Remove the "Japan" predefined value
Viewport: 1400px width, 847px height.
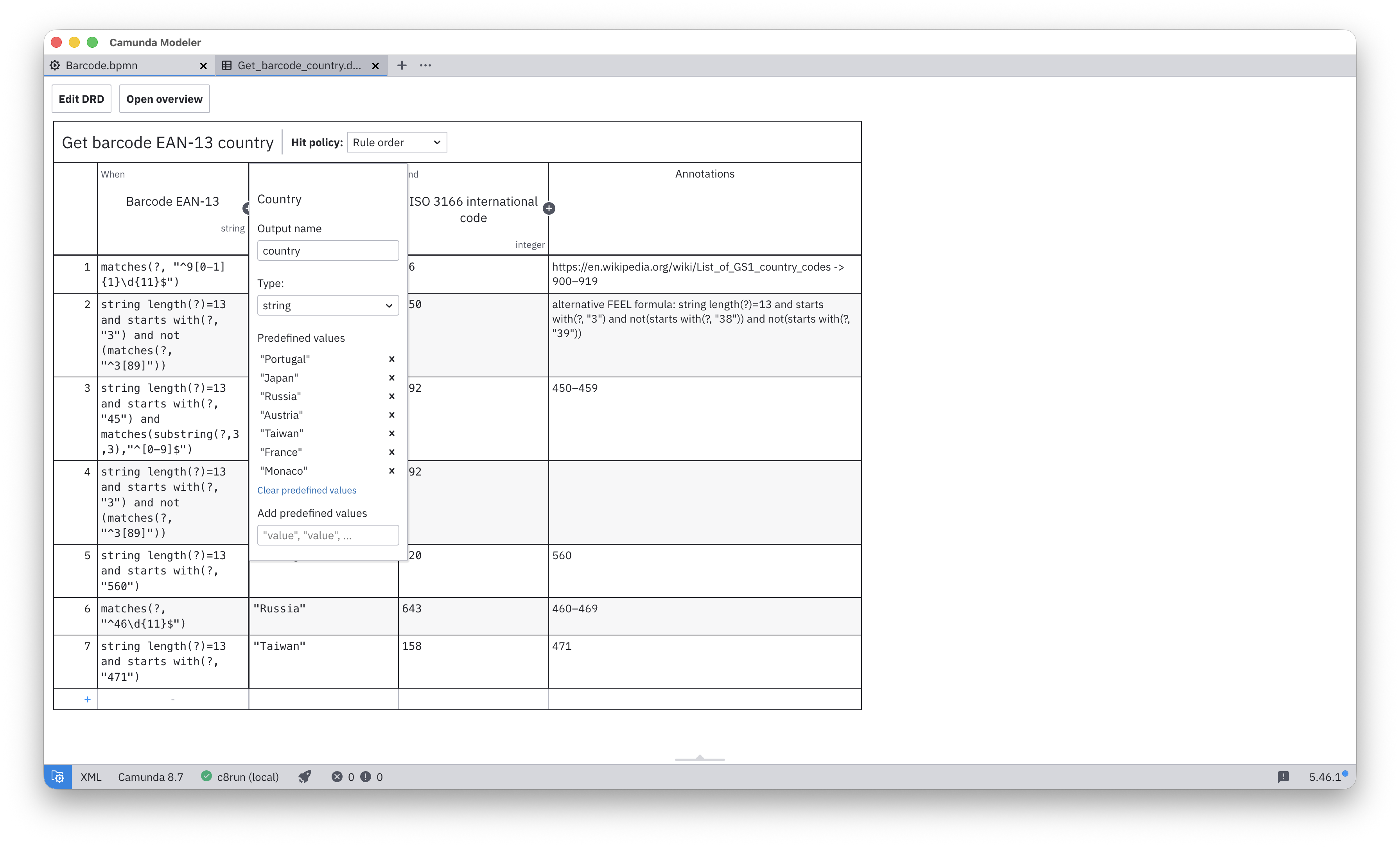click(x=391, y=378)
